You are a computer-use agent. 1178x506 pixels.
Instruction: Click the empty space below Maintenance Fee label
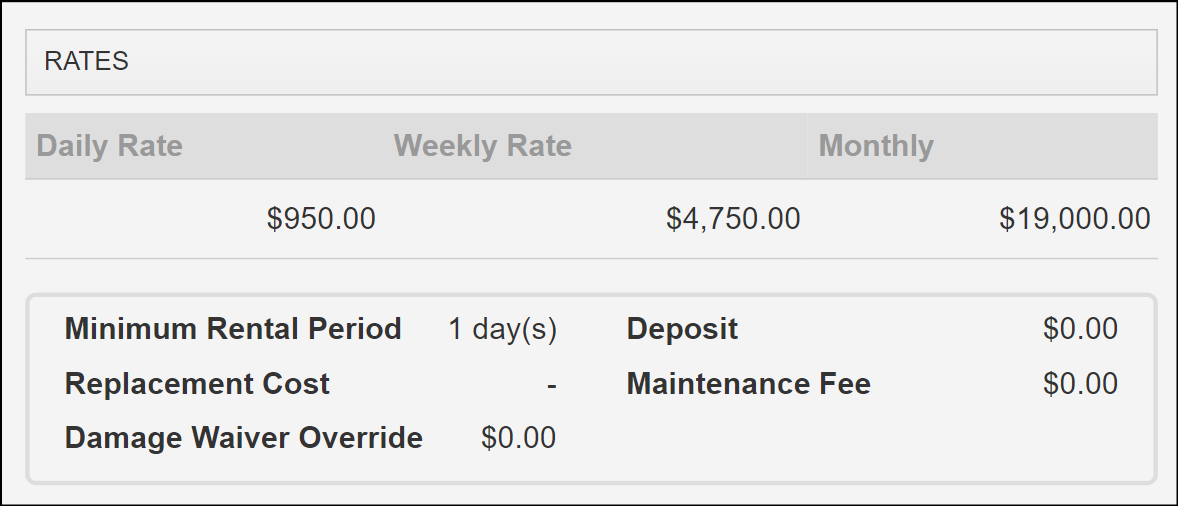pos(748,438)
